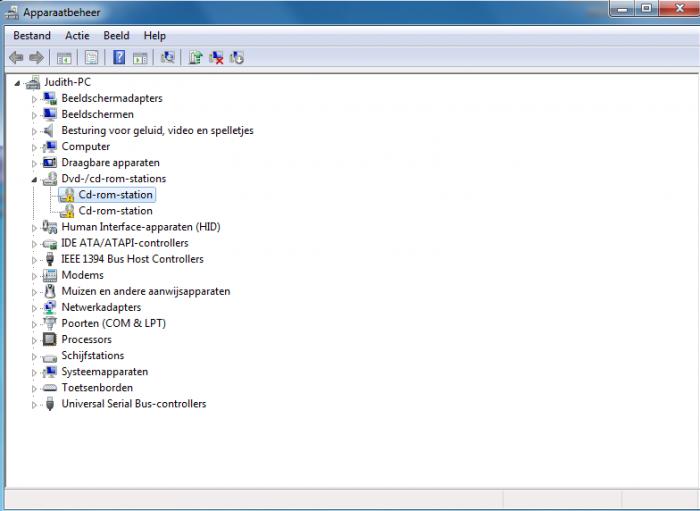700x511 pixels.
Task: Expand the Computer node
Action: tap(34, 147)
